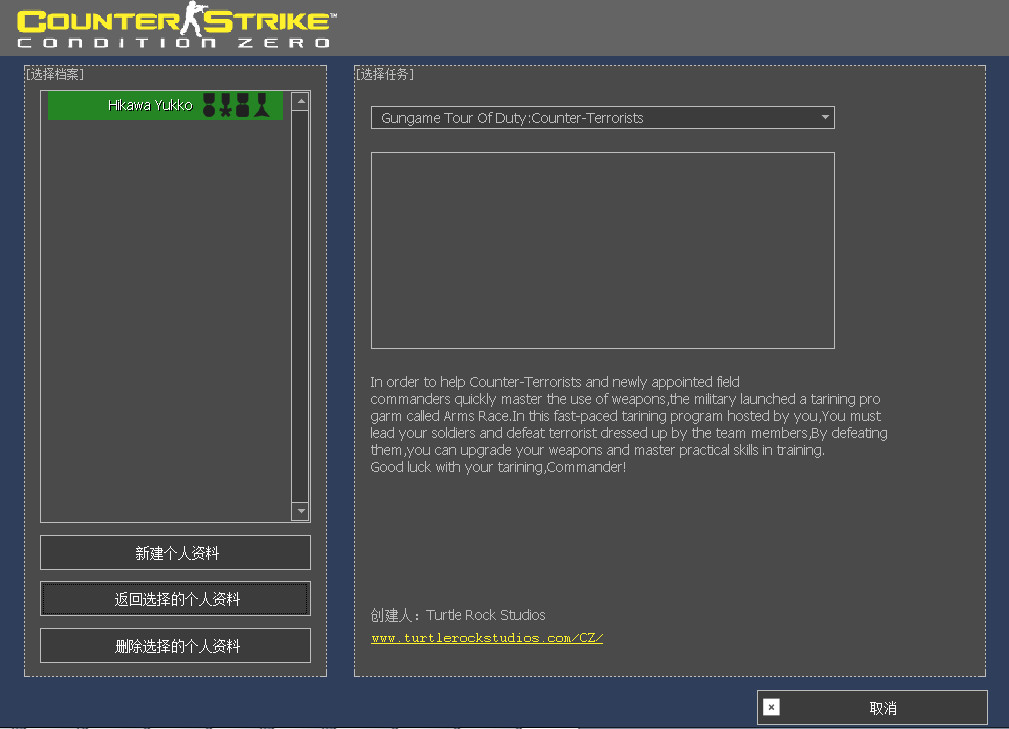The image size is (1009, 729).
Task: Click the star medal icon beside Hikawa Yukko
Action: click(x=225, y=105)
